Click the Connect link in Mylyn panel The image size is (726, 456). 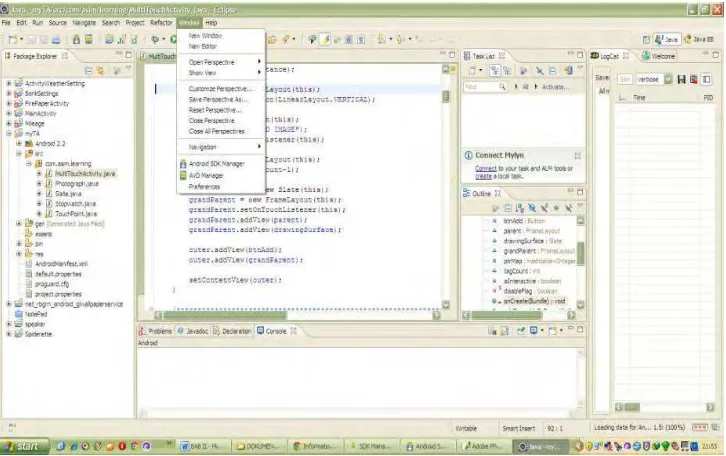pyautogui.click(x=486, y=169)
